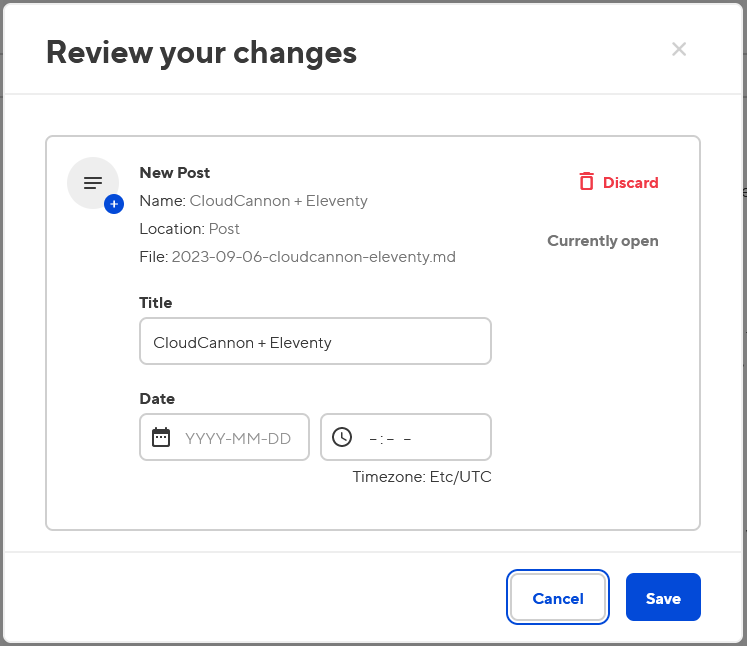
Task: Click the Date field label
Action: pos(157,399)
